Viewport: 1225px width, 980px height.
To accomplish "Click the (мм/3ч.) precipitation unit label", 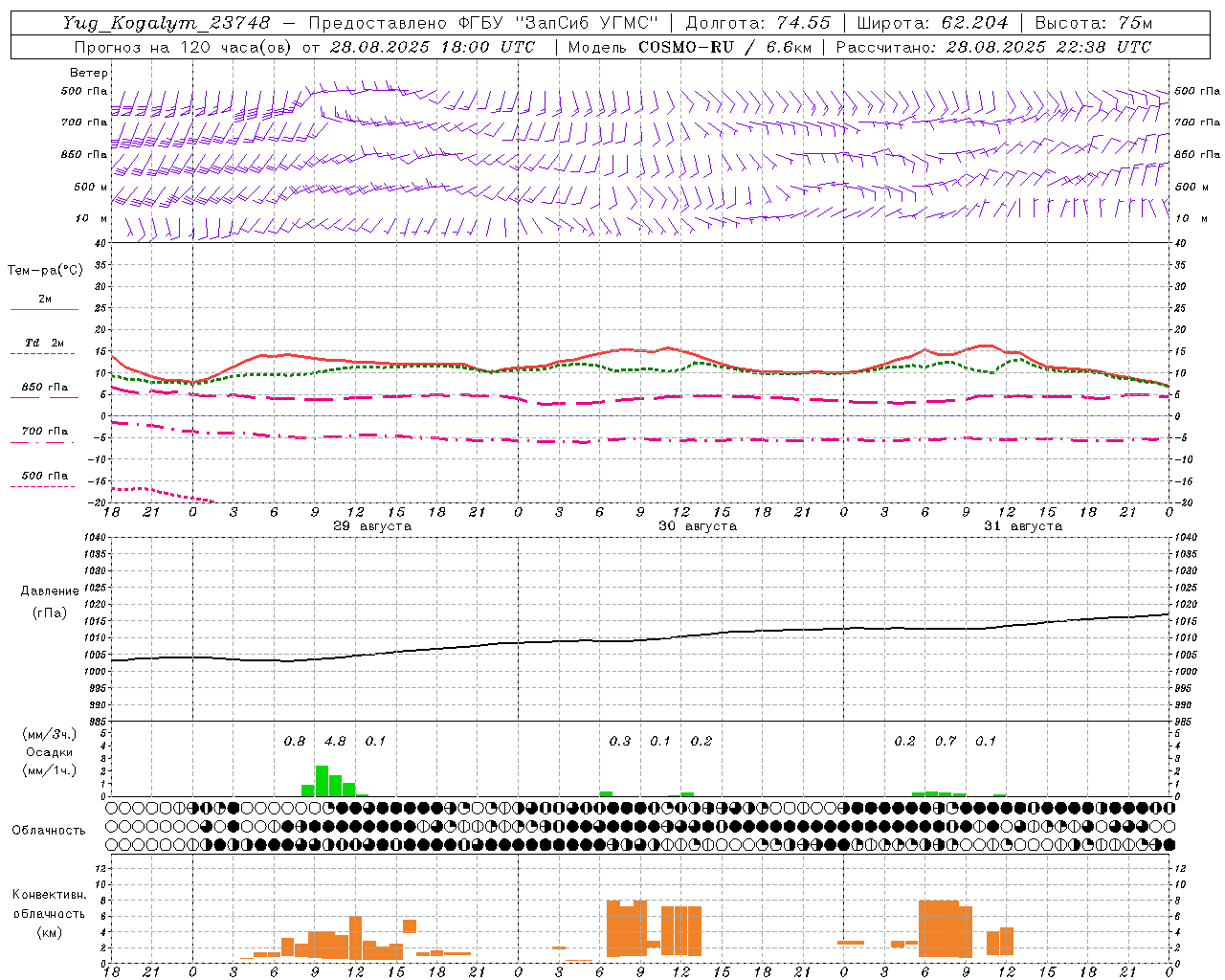I will coord(50,735).
